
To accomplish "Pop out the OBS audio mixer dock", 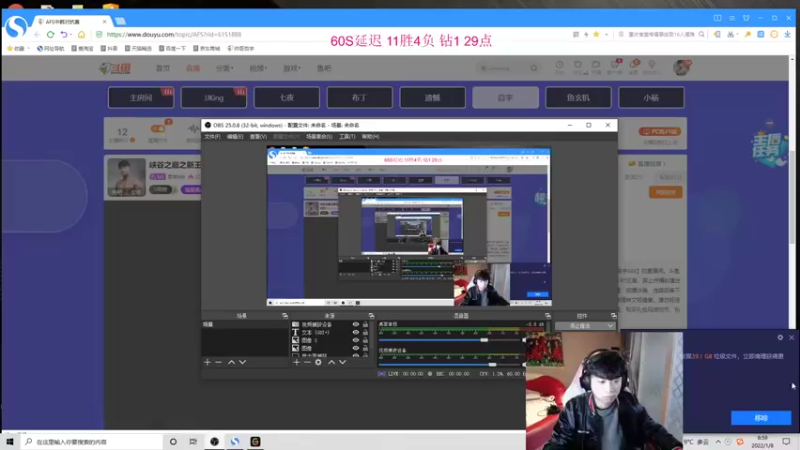I will pos(547,316).
